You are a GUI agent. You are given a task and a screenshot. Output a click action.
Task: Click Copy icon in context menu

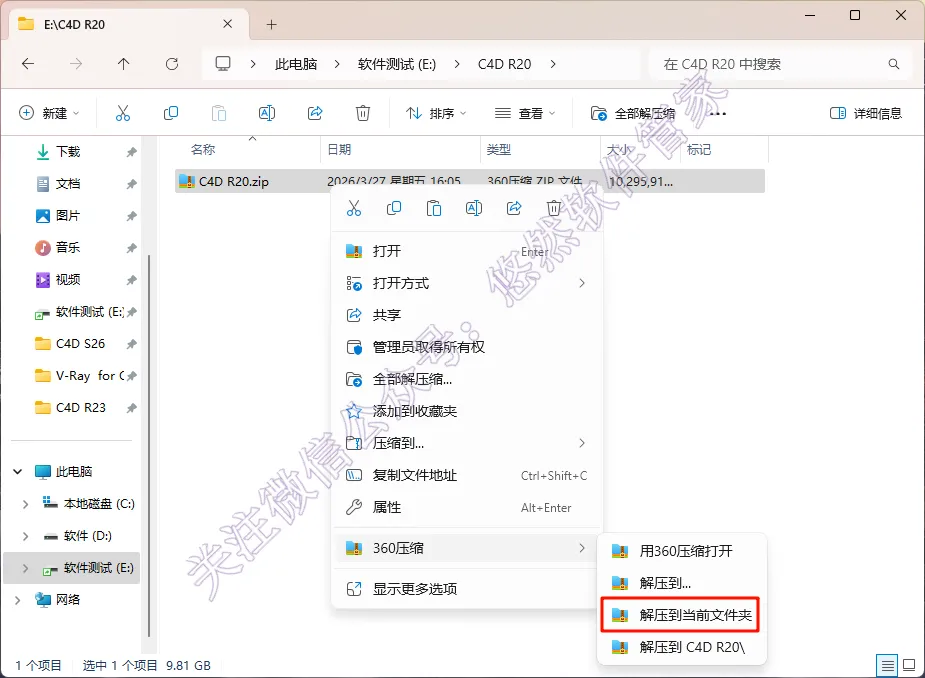394,208
